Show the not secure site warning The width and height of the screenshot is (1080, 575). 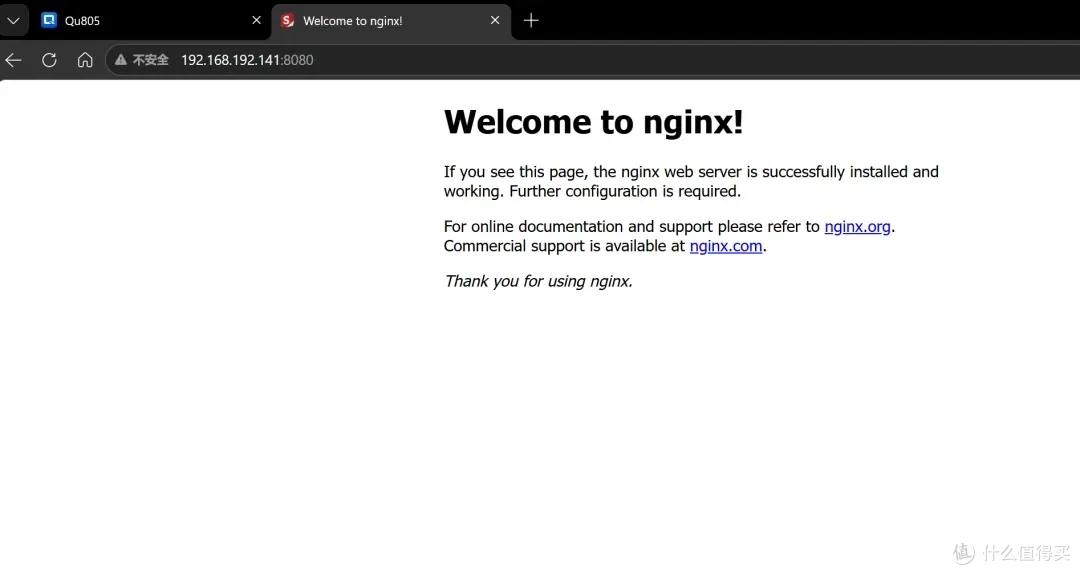coord(141,60)
